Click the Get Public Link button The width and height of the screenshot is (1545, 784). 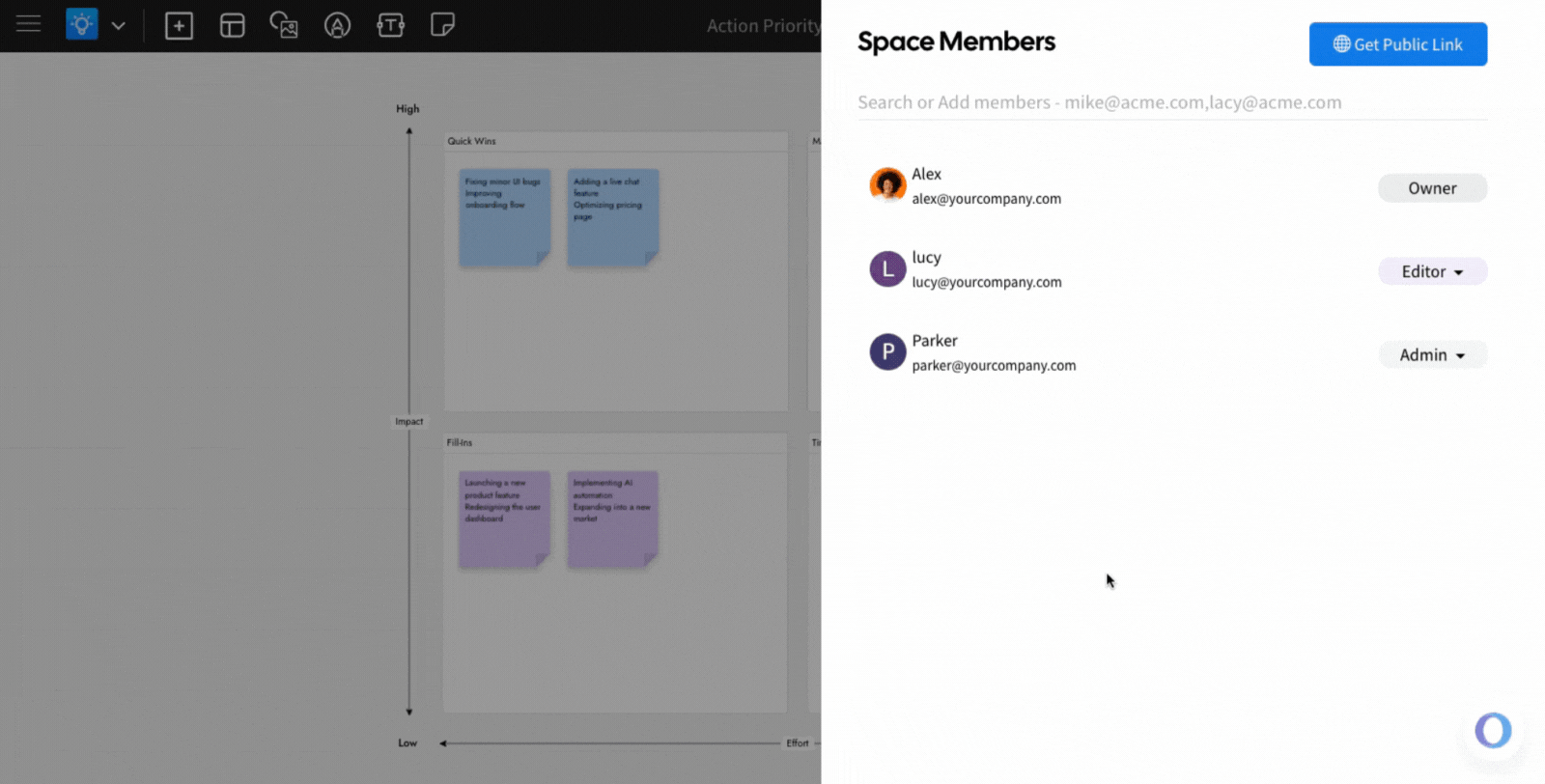point(1398,44)
